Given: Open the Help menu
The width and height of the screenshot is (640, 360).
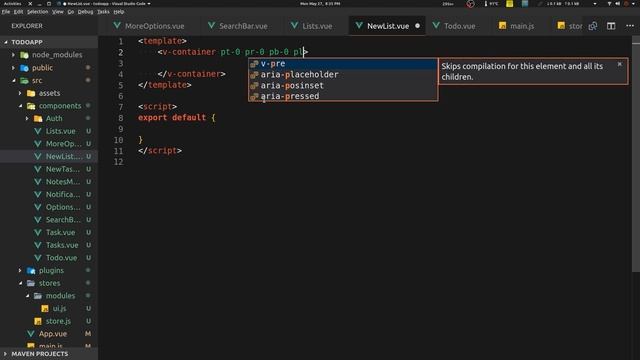Looking at the screenshot, I should coord(119,12).
